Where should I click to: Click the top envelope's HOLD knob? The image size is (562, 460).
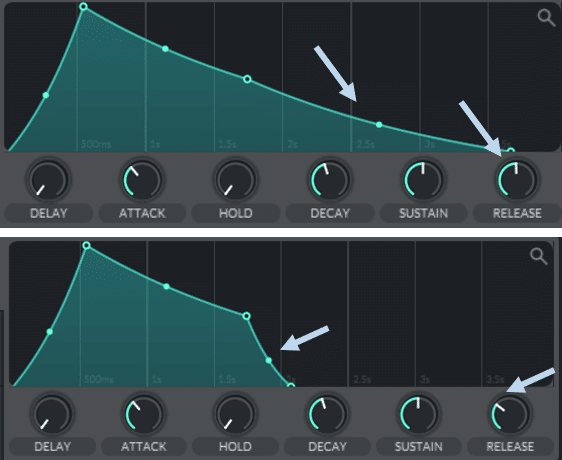(236, 179)
